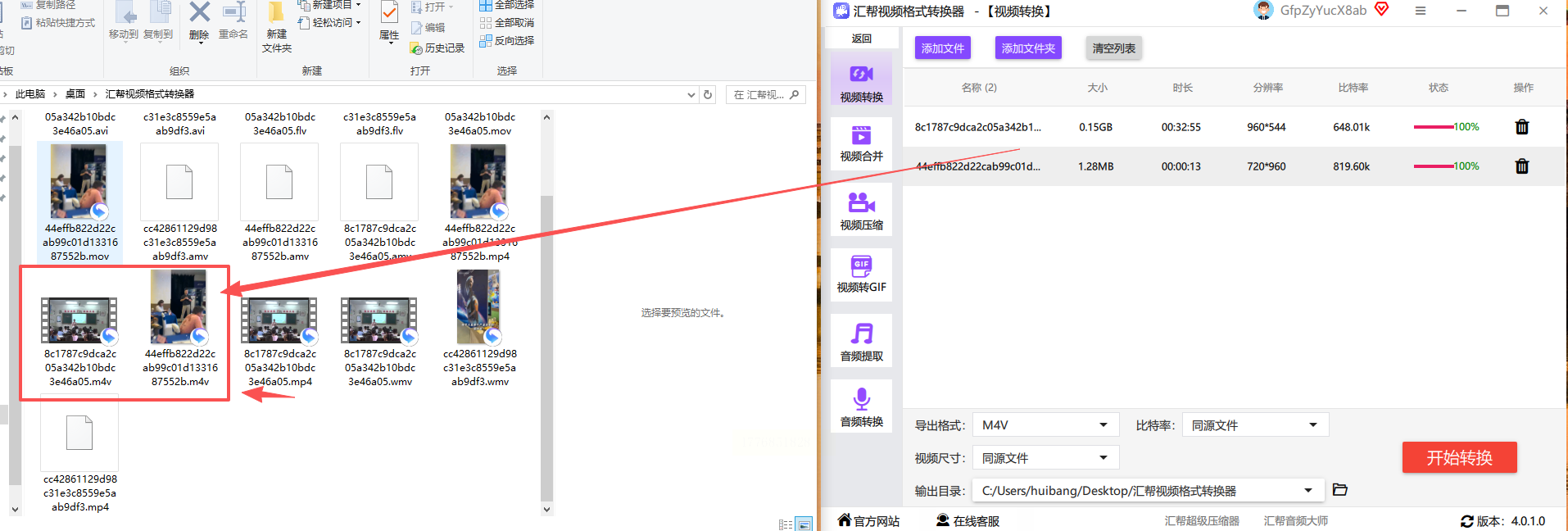Expand the 导出格式 M4V dropdown
This screenshot has height=531, width=1568.
click(x=1045, y=424)
